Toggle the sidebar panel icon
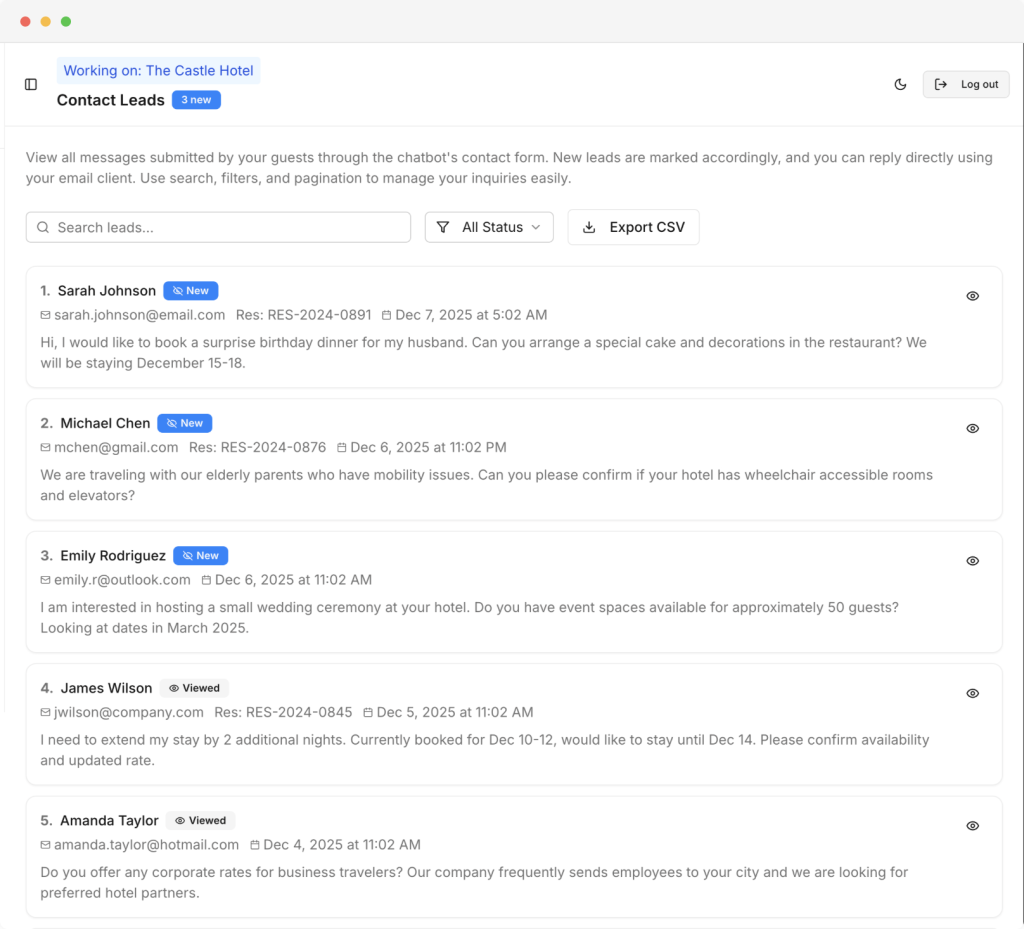Screen dimensions: 1024x929 pyautogui.click(x=31, y=85)
